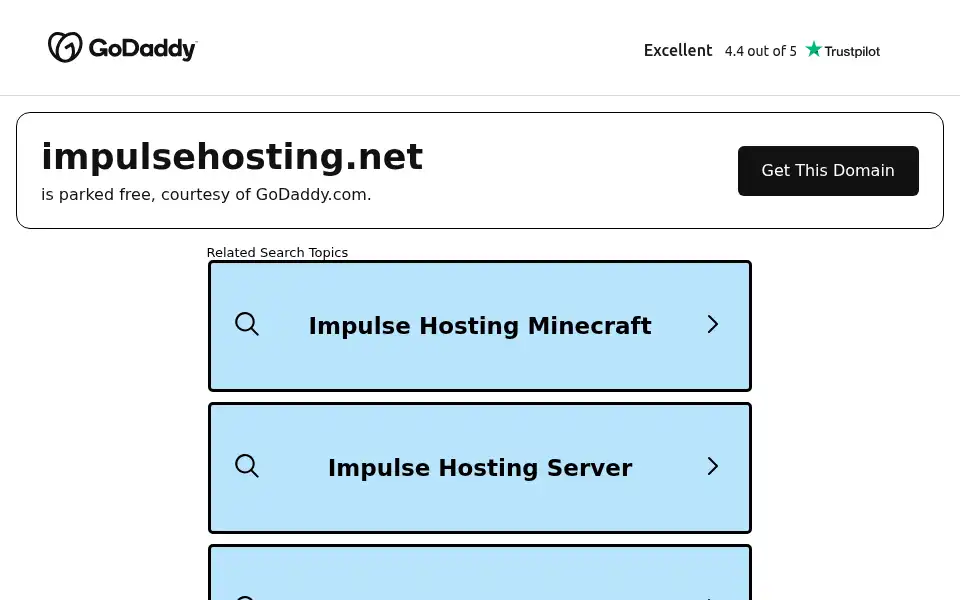Click the 'is parked free, courtesy of GoDaddy.com.' text
The height and width of the screenshot is (600, 960).
coord(206,195)
